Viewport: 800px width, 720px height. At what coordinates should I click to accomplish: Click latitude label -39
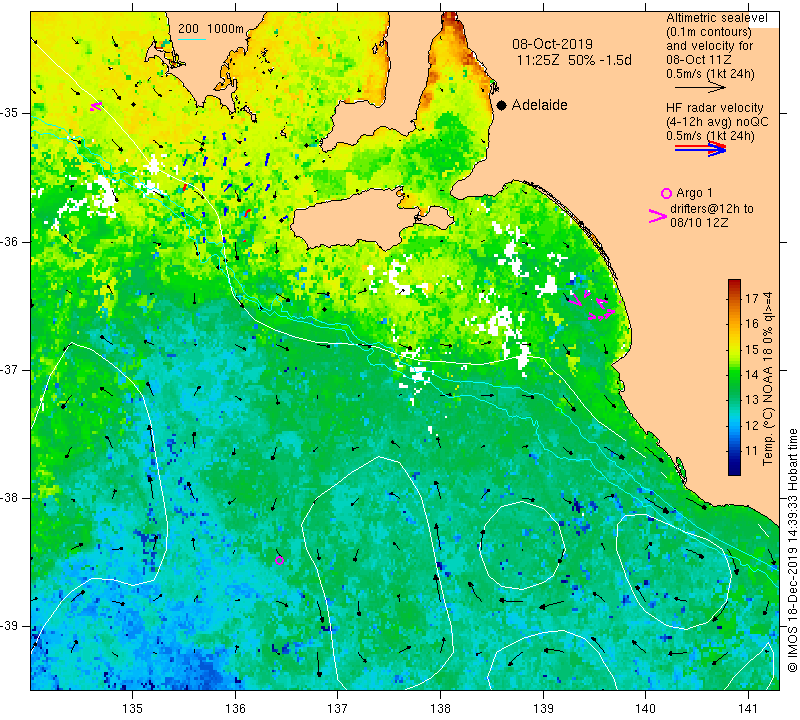[10, 626]
